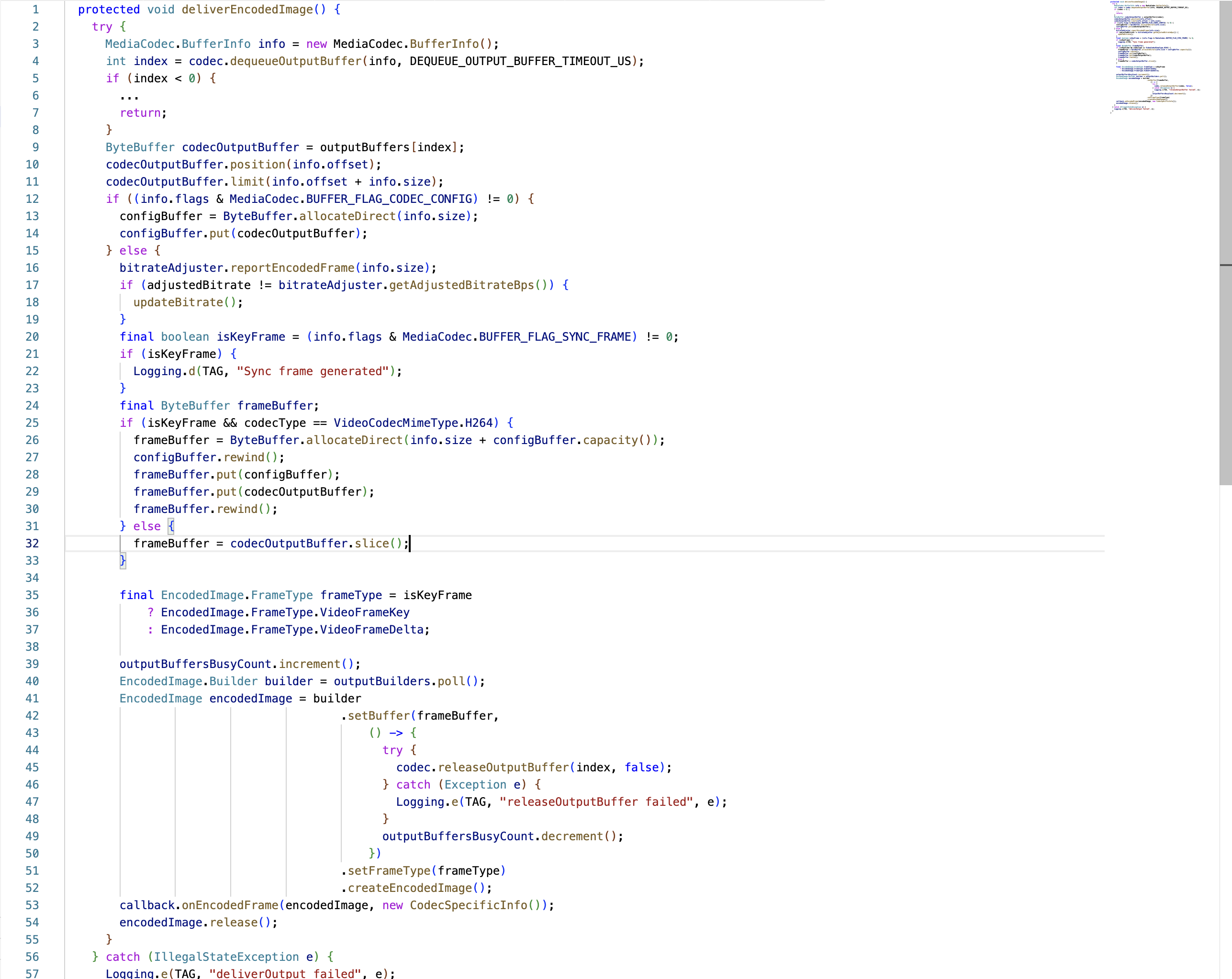Click 'setBuffer' call on line 42
The image size is (1232, 979).
379,716
